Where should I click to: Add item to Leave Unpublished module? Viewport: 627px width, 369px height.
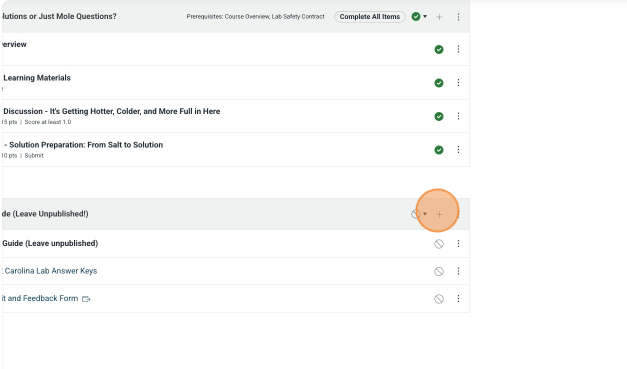click(439, 214)
